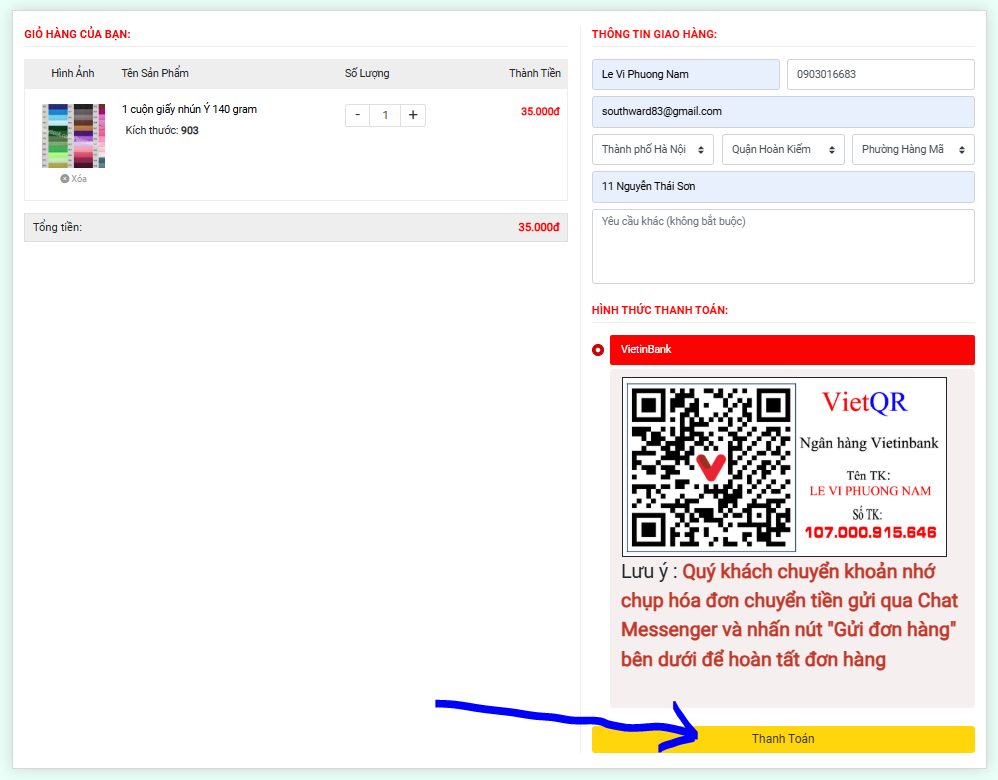Click the address field '11 Nguyễn Thái Sơn'

(x=783, y=186)
